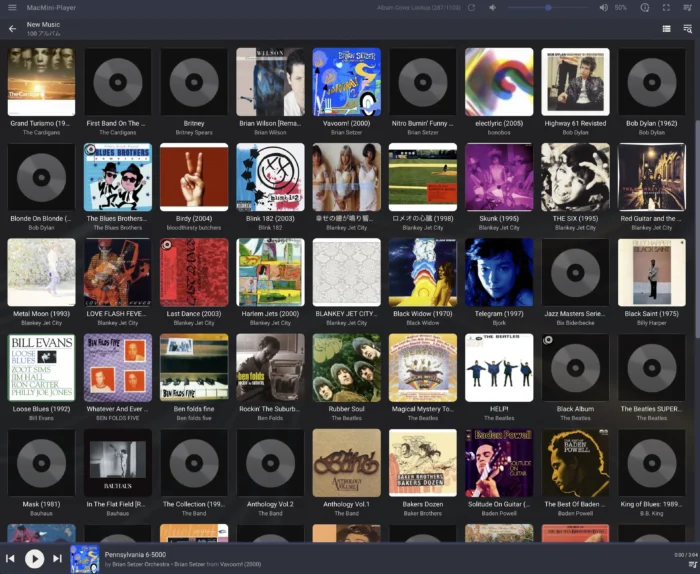Click the Loose Blues (1992) album title

pyautogui.click(x=41, y=409)
